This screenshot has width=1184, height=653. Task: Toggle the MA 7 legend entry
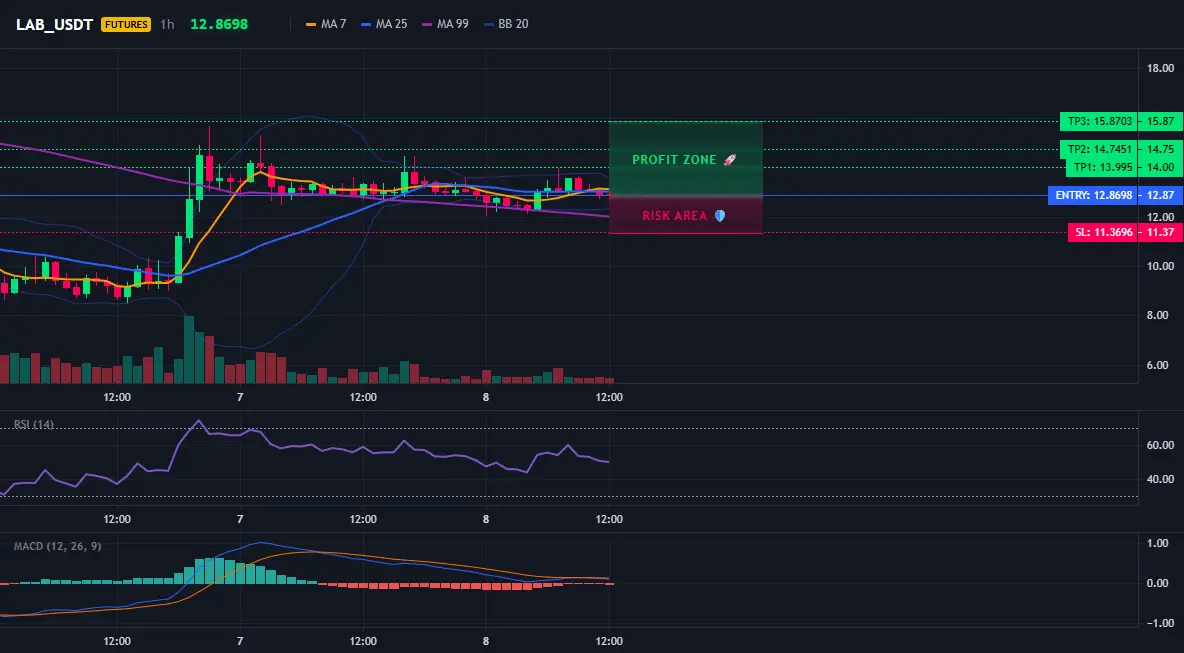[x=326, y=24]
